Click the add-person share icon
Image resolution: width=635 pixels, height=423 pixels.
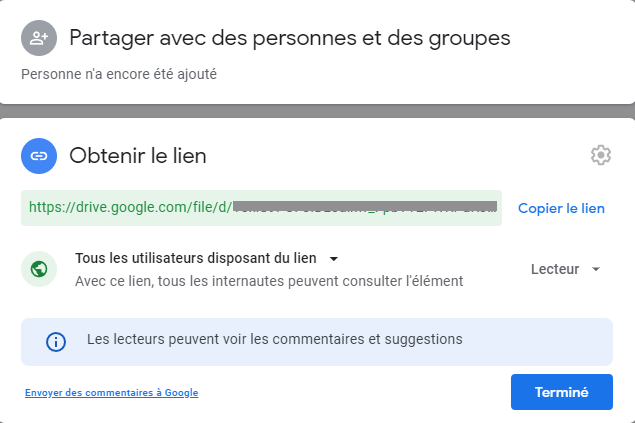pos(39,38)
